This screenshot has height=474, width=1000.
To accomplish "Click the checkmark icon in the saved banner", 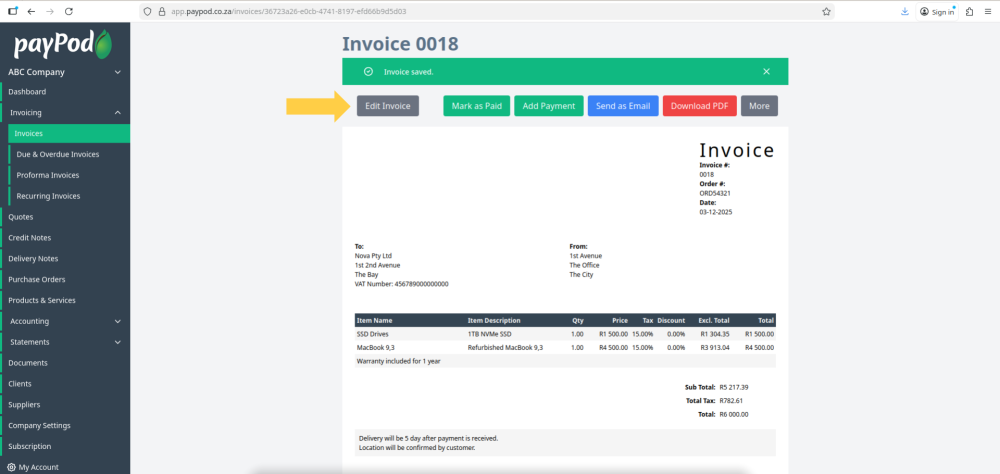I will click(x=368, y=71).
